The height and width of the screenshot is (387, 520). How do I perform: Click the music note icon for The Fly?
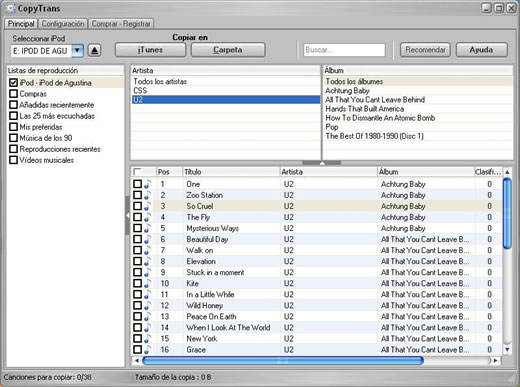pos(147,217)
